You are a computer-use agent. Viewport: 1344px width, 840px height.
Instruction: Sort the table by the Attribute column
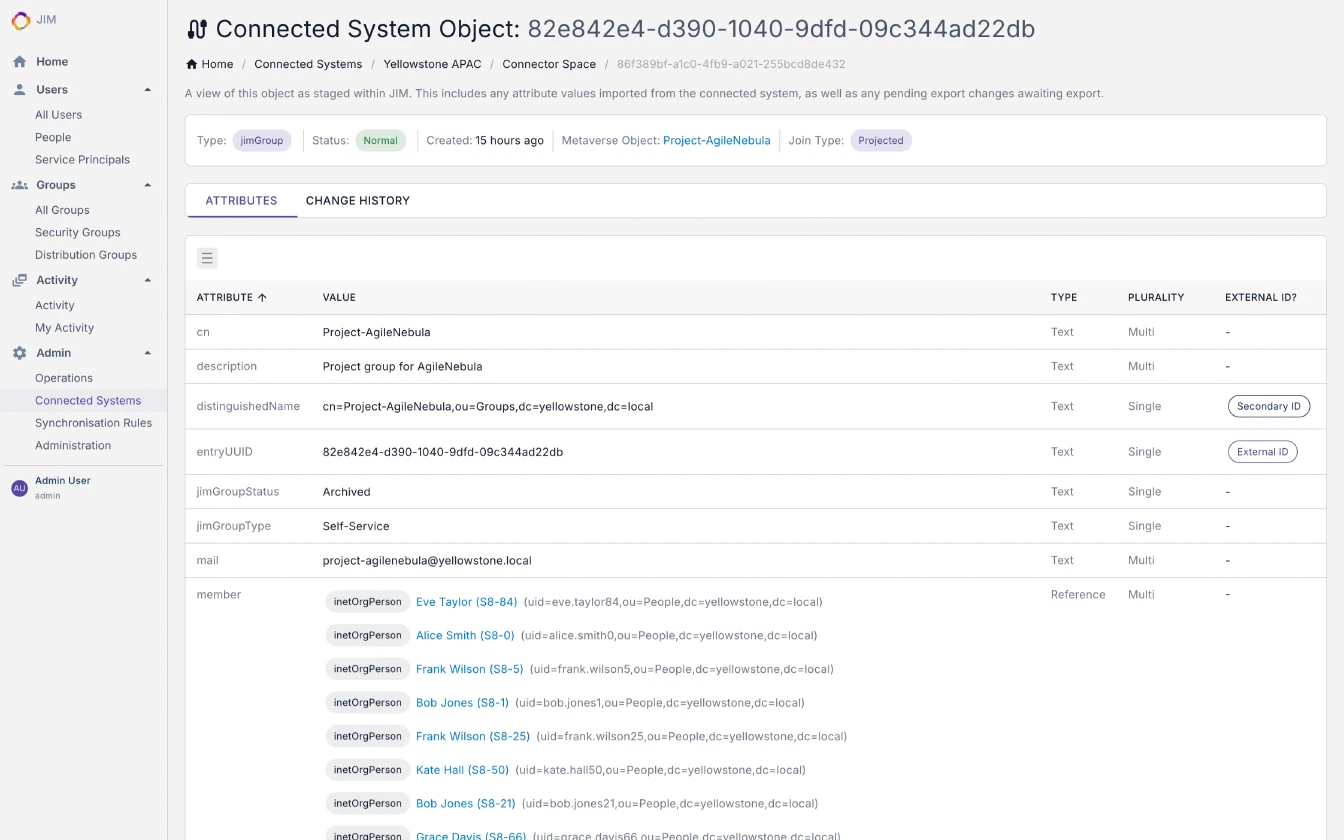click(x=230, y=297)
